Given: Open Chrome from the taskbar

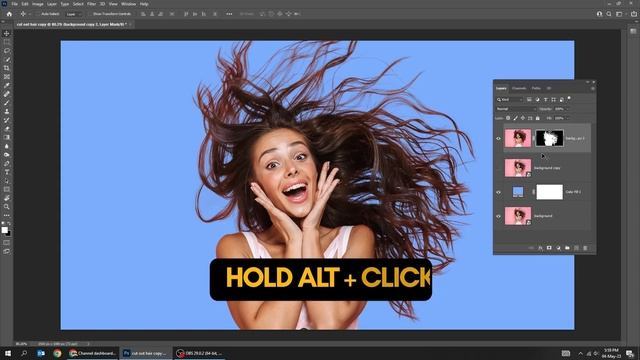Looking at the screenshot, I should [57, 353].
